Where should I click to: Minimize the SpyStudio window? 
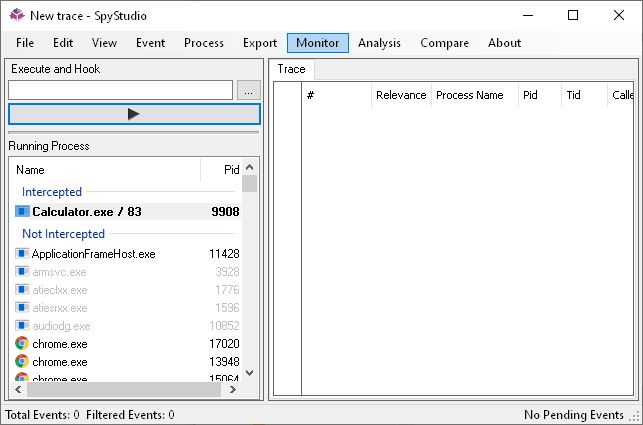tap(528, 16)
